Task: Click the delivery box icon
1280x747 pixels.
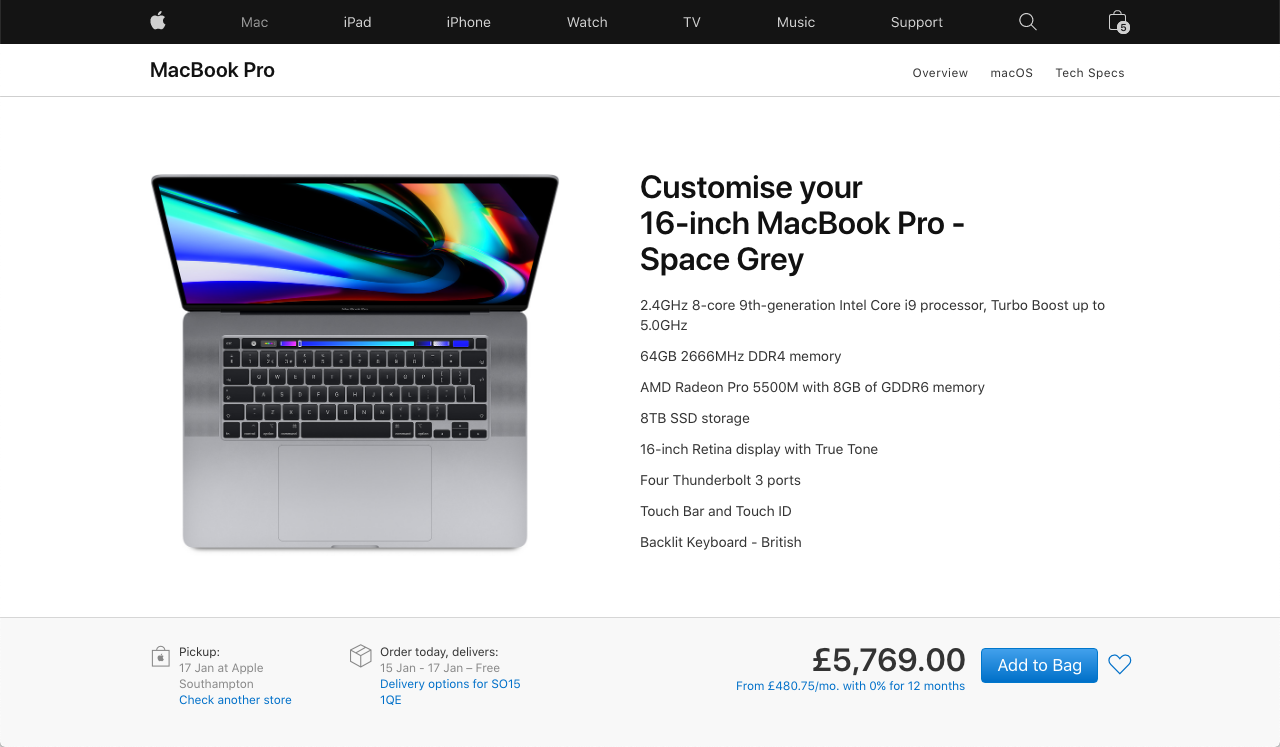Action: click(360, 656)
